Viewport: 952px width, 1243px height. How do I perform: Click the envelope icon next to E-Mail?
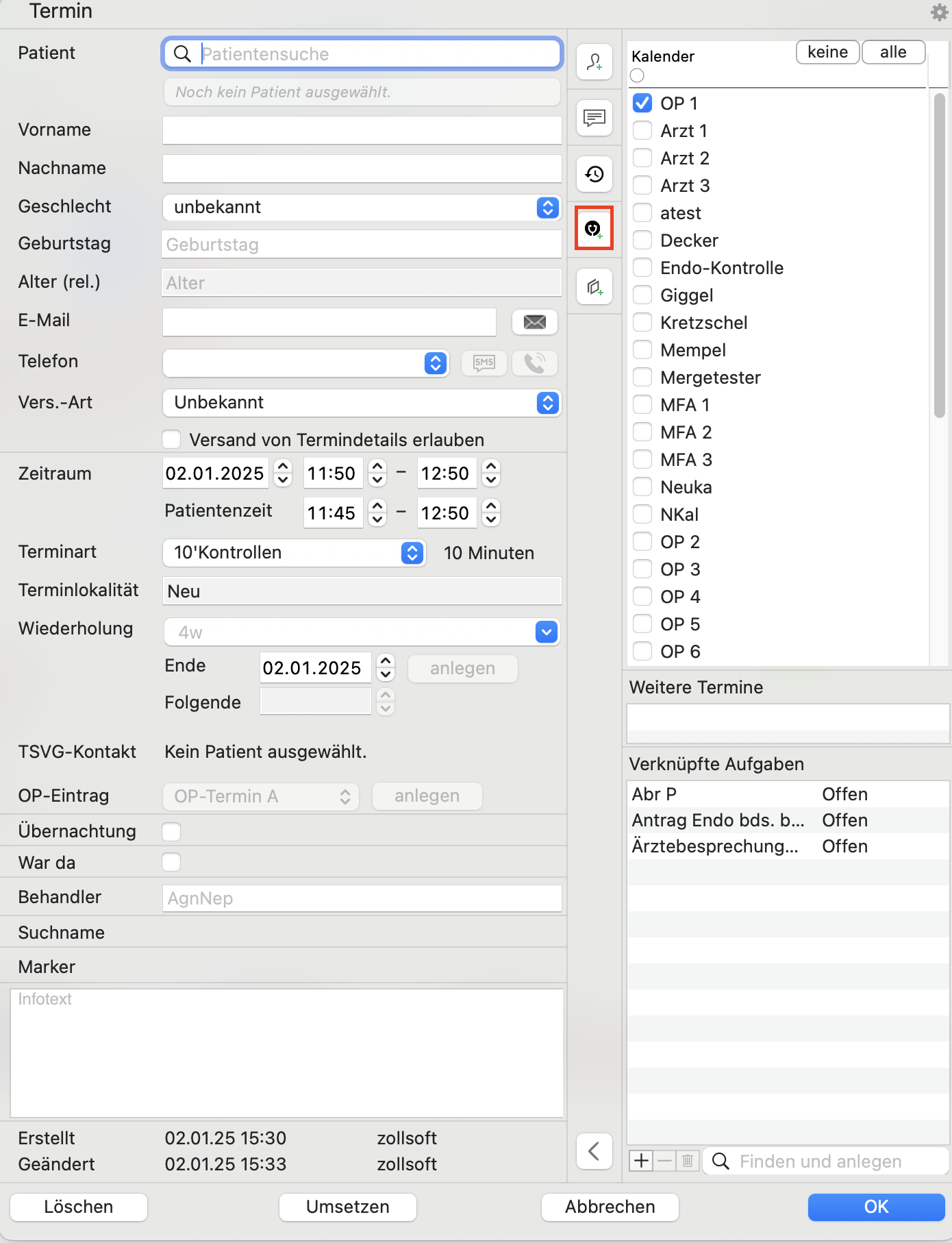point(535,322)
